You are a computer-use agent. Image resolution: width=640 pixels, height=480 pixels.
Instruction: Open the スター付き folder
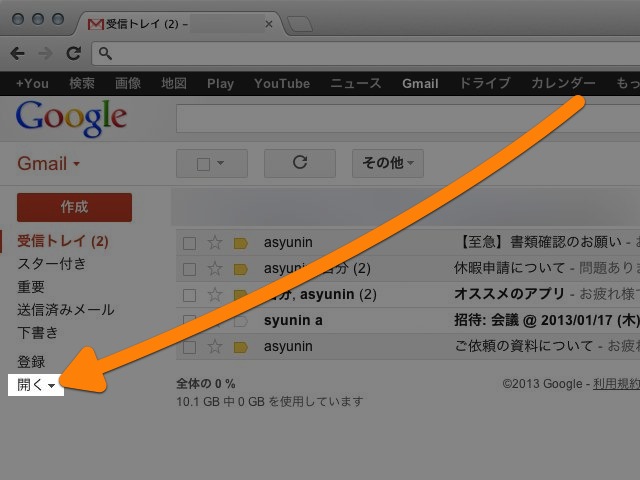click(52, 264)
